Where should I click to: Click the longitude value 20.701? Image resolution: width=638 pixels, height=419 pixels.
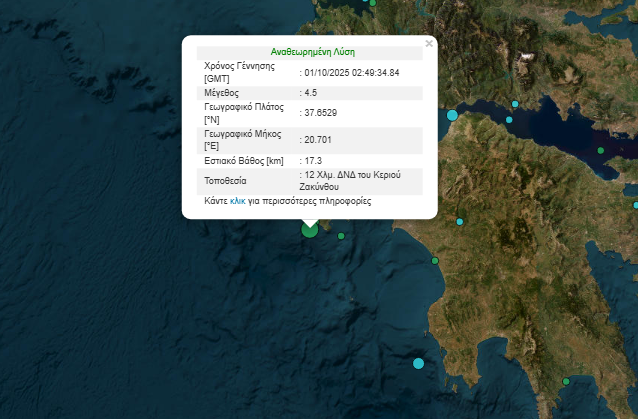pos(318,140)
